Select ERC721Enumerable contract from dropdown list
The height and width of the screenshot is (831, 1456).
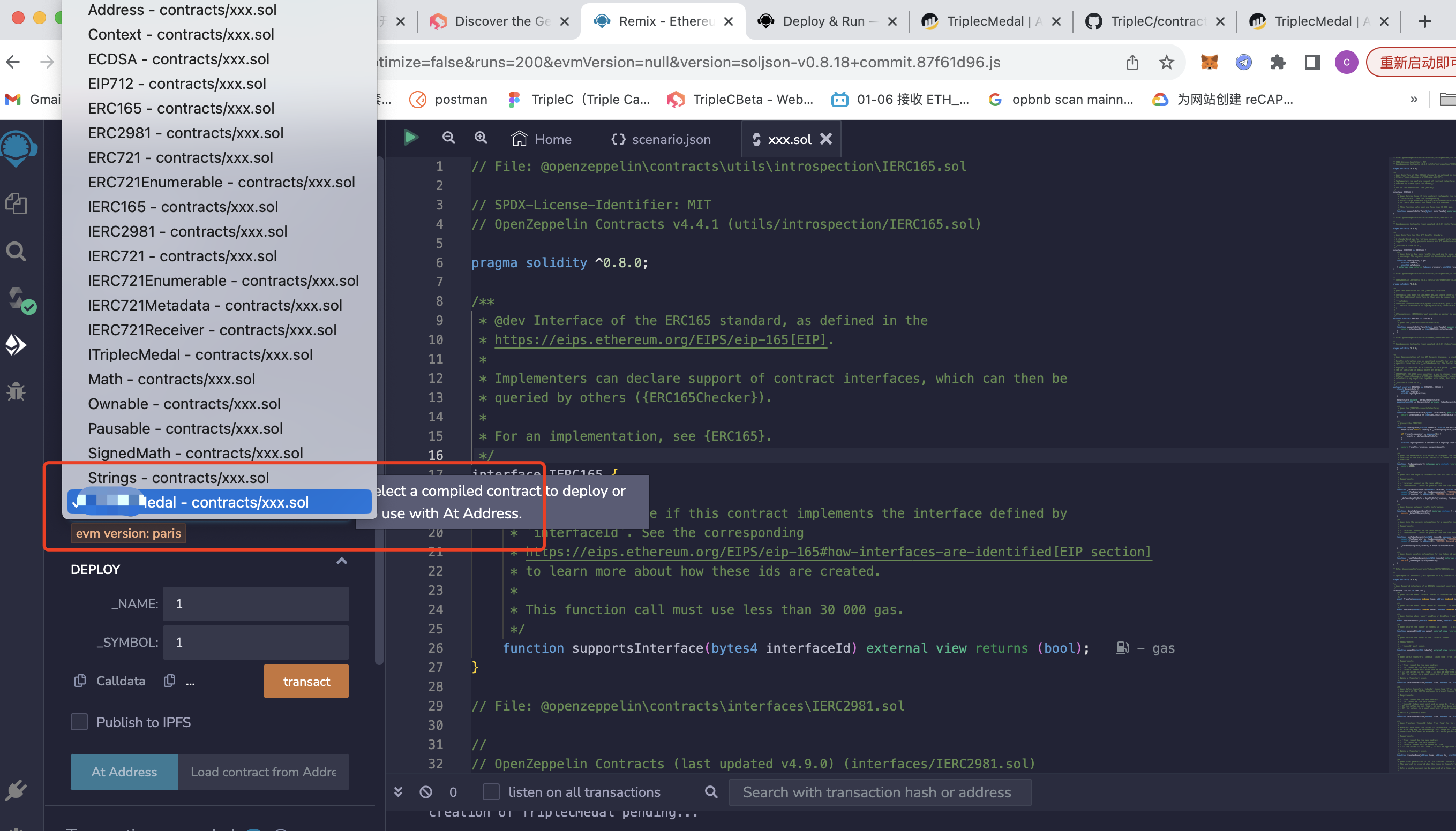point(221,182)
